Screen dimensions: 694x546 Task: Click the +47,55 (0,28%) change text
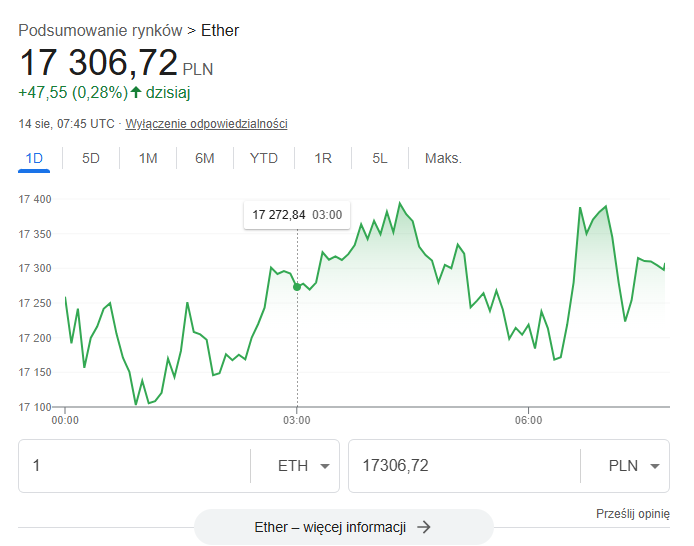click(73, 92)
